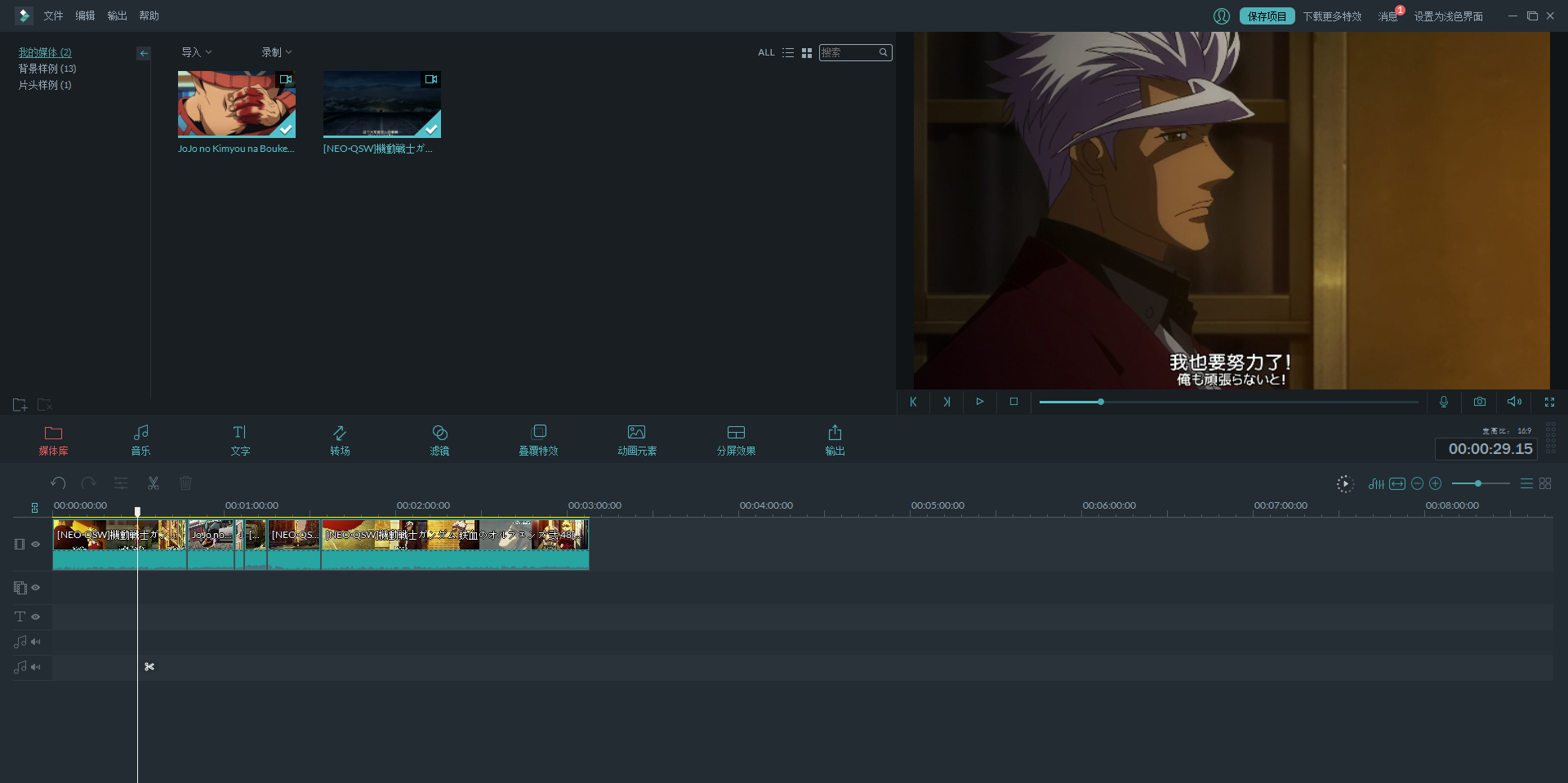1568x783 pixels.
Task: Play the preview video
Action: 980,402
